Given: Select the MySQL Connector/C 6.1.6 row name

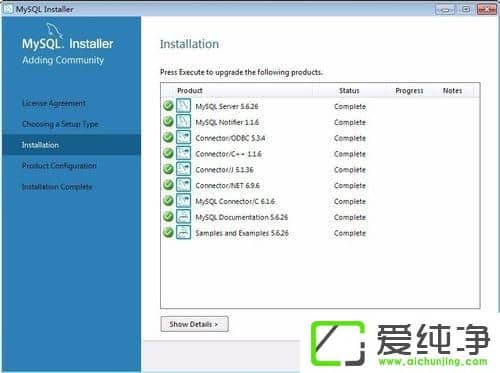Looking at the screenshot, I should (x=235, y=201).
